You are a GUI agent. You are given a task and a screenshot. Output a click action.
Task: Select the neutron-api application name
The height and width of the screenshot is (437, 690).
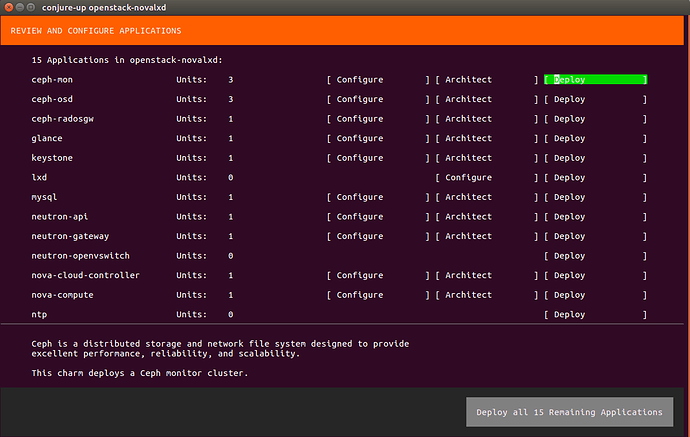(x=59, y=217)
